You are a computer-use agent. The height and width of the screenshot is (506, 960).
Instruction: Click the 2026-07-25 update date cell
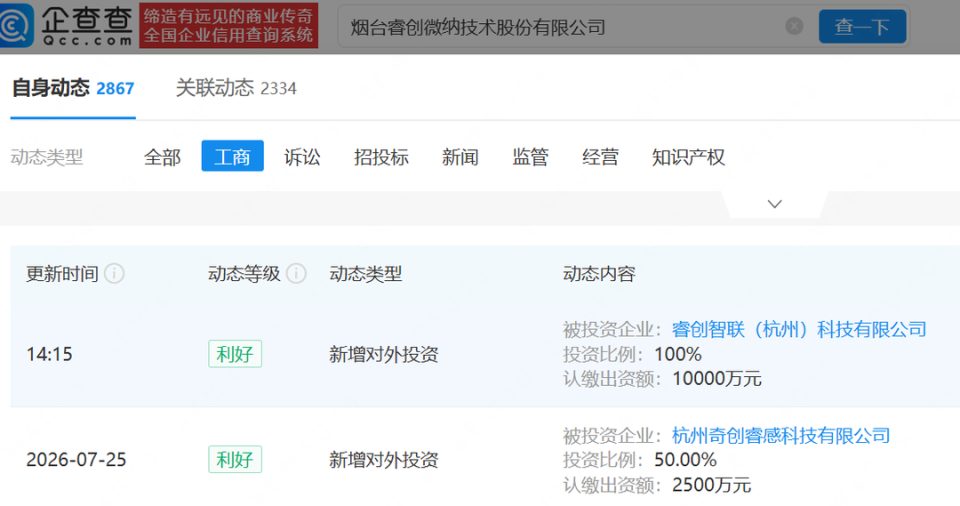(76, 459)
